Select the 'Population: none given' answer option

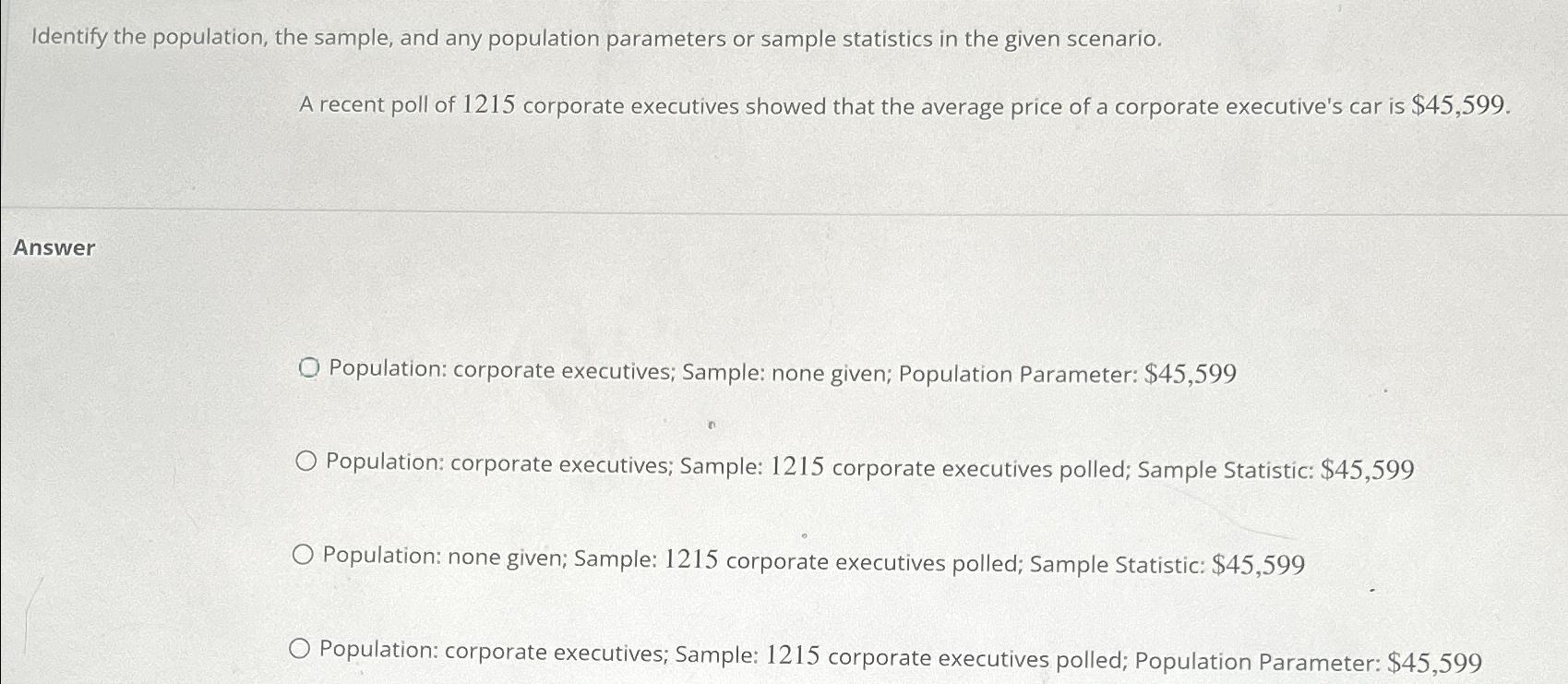[302, 554]
